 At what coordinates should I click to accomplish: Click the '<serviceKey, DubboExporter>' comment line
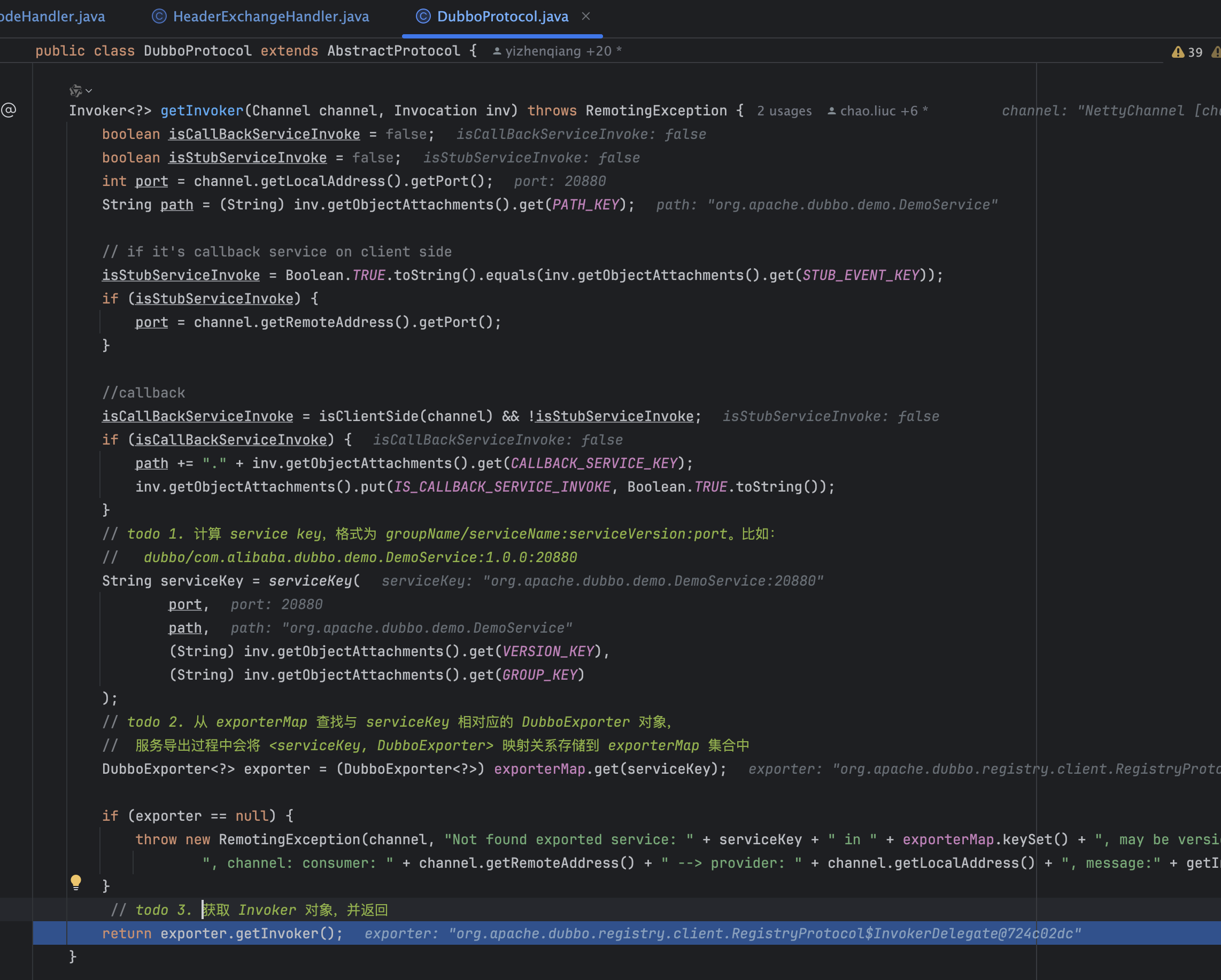(426, 745)
